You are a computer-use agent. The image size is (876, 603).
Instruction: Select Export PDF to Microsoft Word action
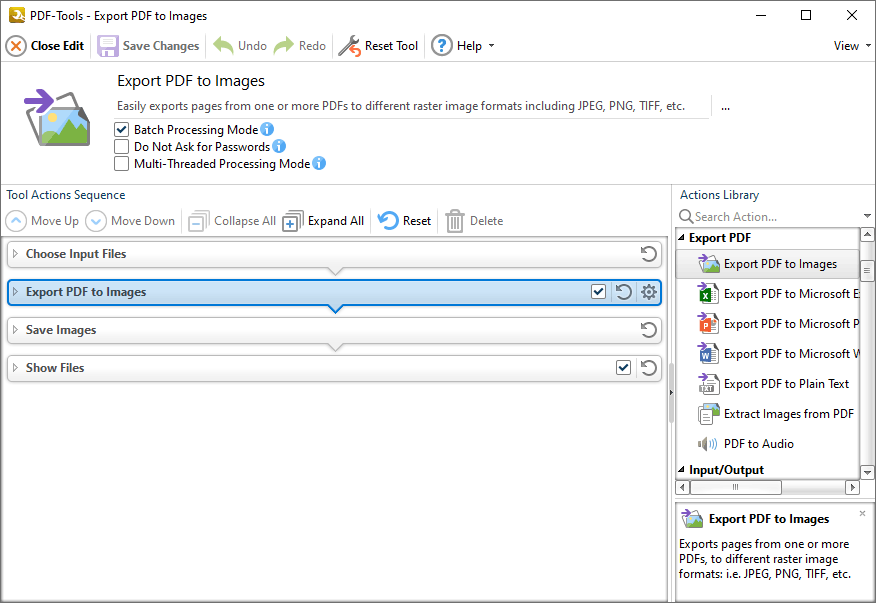[768, 354]
